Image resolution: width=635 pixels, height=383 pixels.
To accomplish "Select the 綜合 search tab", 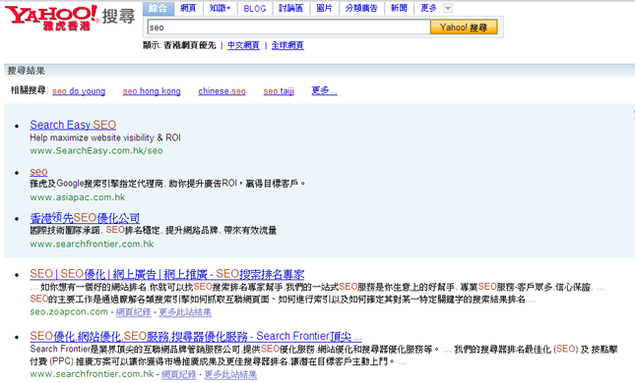I will click(158, 8).
